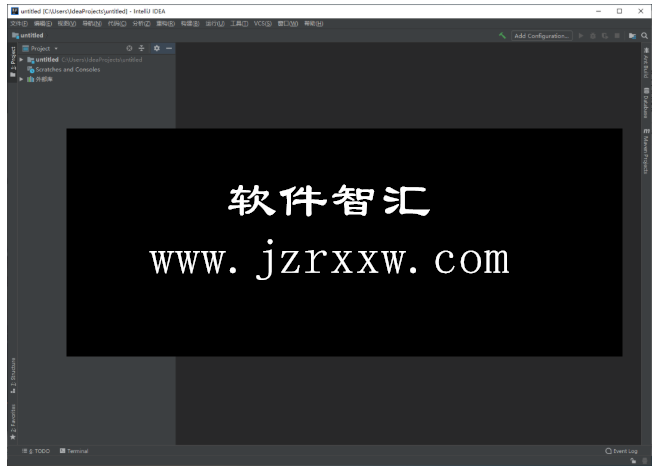Minimize the IntelliJ IDEA window

(599, 11)
